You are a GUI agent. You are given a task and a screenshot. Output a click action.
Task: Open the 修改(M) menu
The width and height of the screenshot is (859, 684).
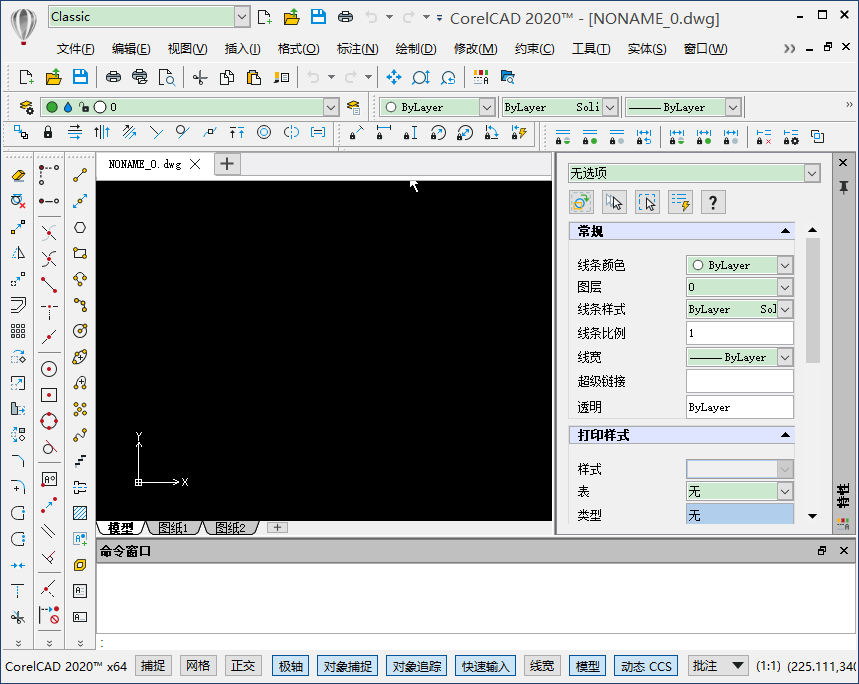[x=476, y=49]
